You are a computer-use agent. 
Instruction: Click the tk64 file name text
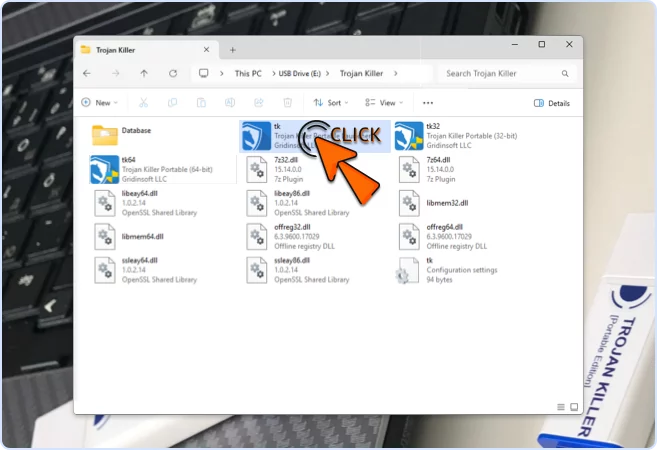129,160
